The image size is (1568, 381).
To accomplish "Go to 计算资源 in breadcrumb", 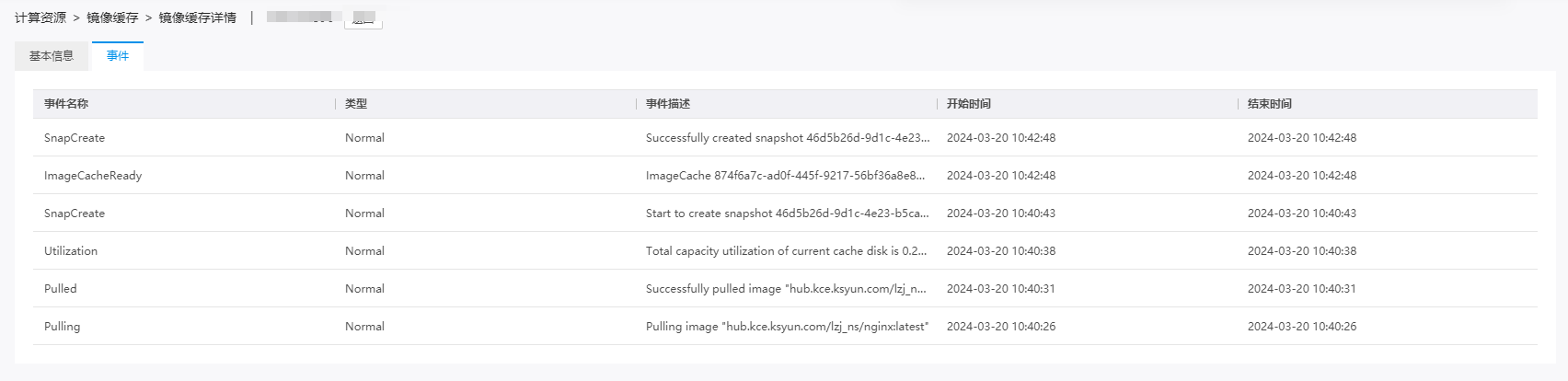I will [x=40, y=17].
